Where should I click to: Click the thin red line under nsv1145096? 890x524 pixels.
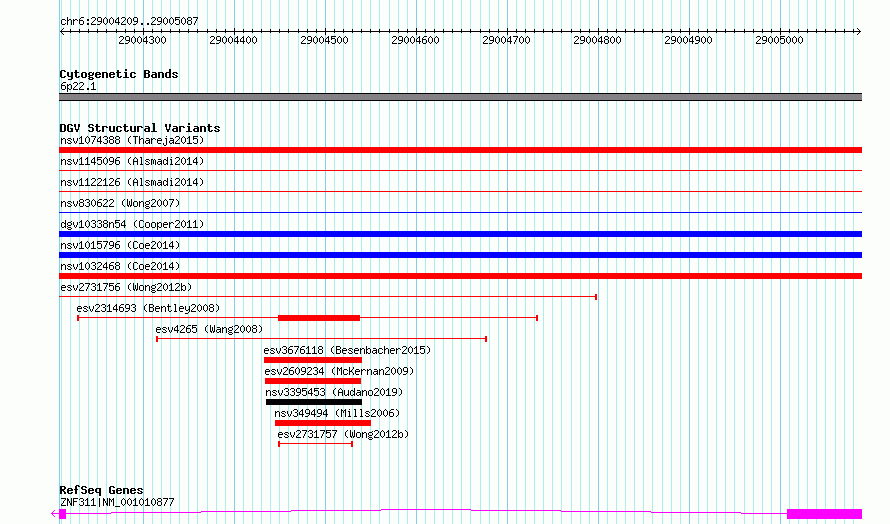[x=460, y=171]
